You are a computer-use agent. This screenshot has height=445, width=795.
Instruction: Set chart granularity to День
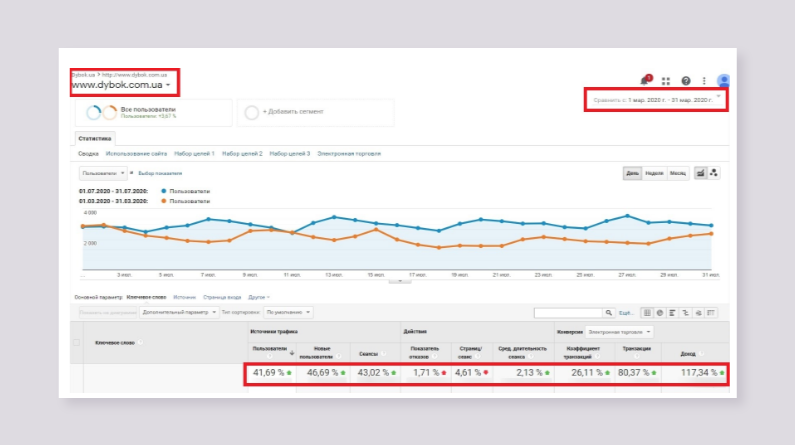(632, 173)
